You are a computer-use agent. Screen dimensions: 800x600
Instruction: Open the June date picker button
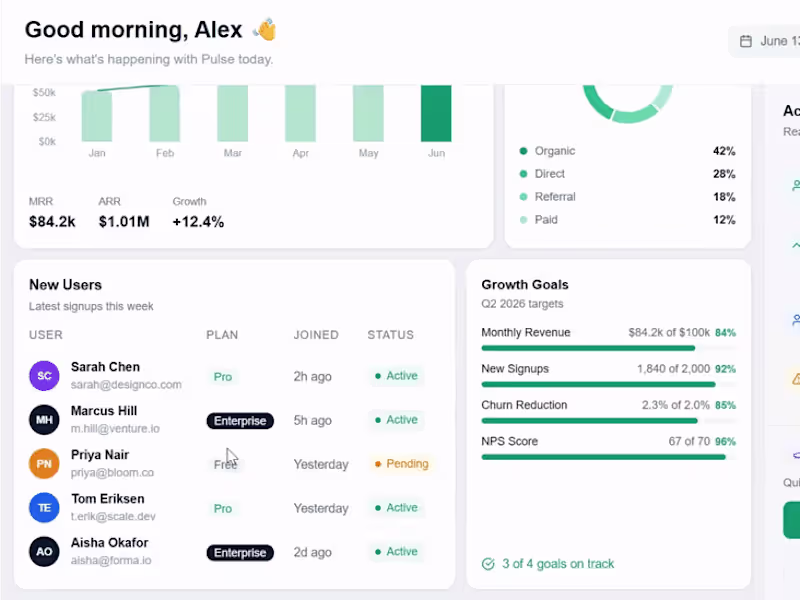click(764, 41)
